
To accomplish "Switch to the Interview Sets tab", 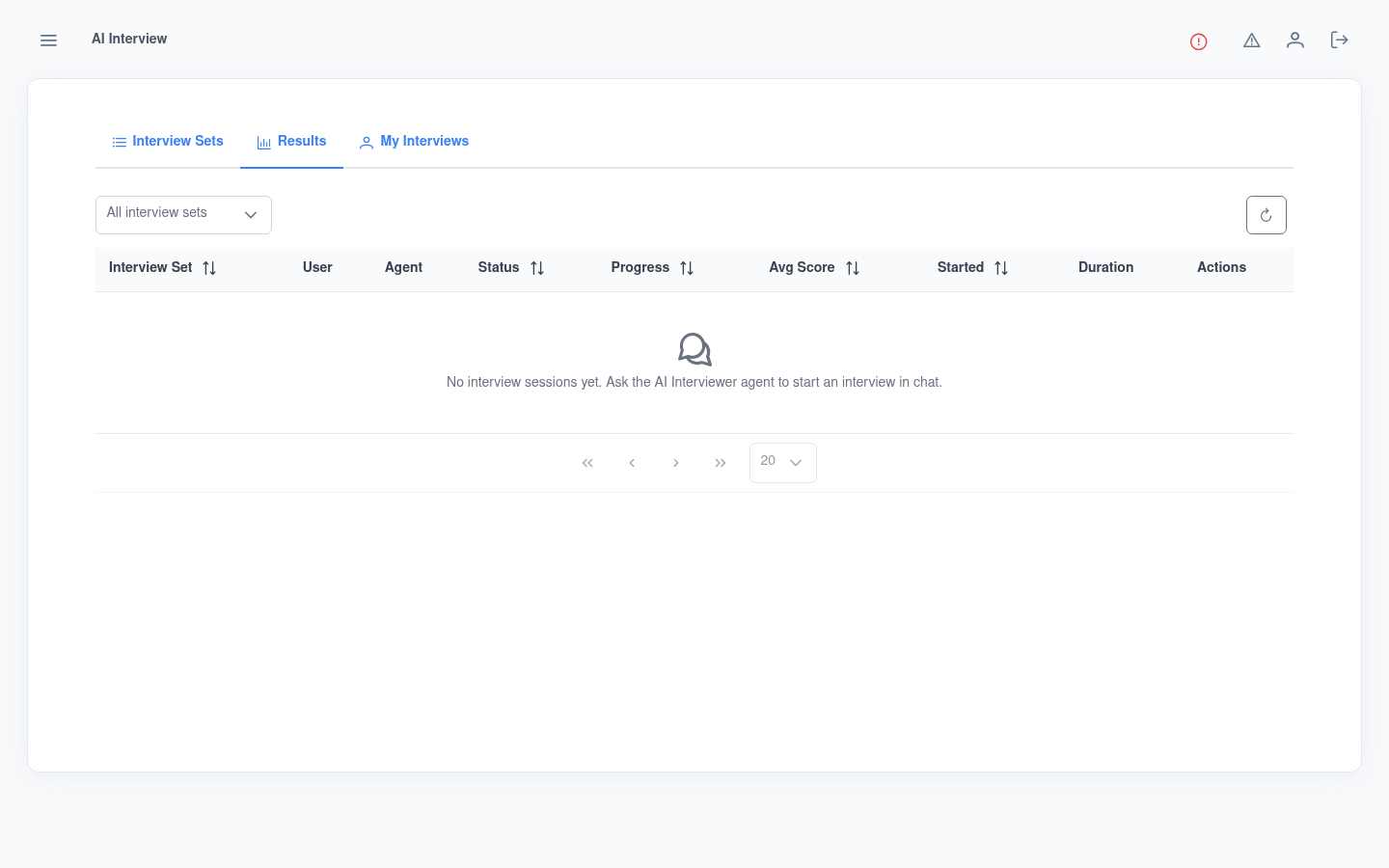I will coord(168,142).
